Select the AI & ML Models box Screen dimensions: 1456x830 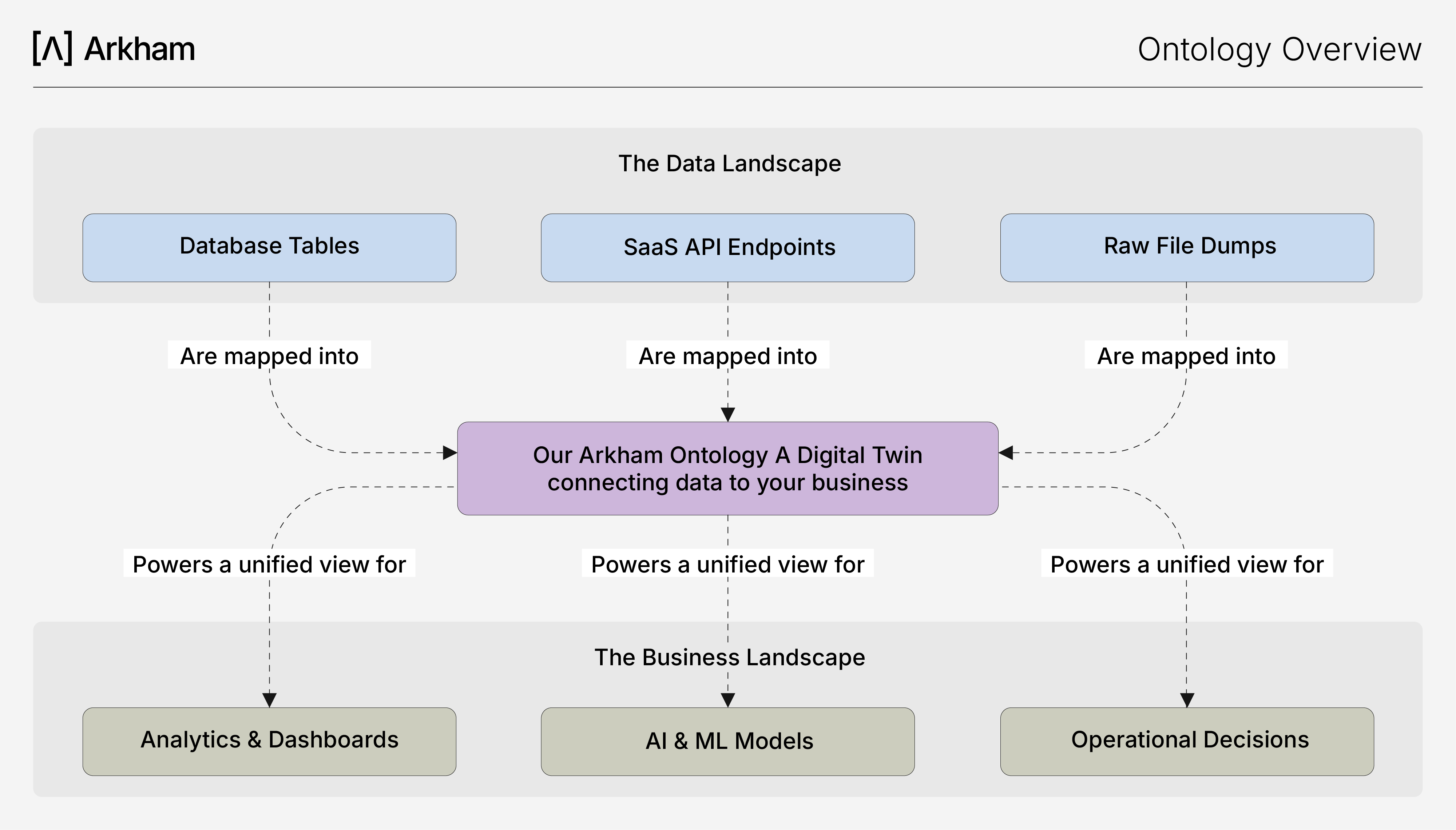click(728, 741)
